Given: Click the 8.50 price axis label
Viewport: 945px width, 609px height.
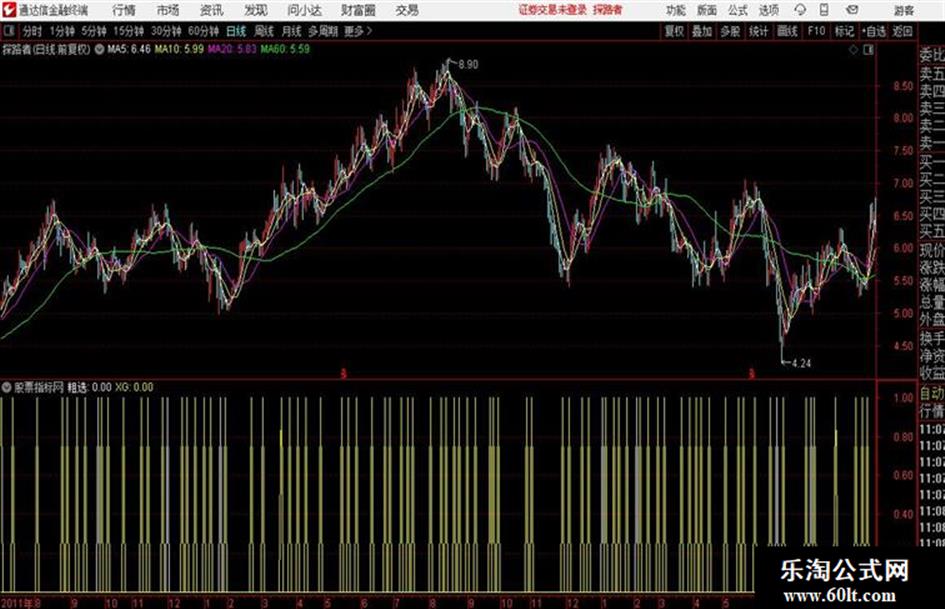Looking at the screenshot, I should [x=903, y=86].
